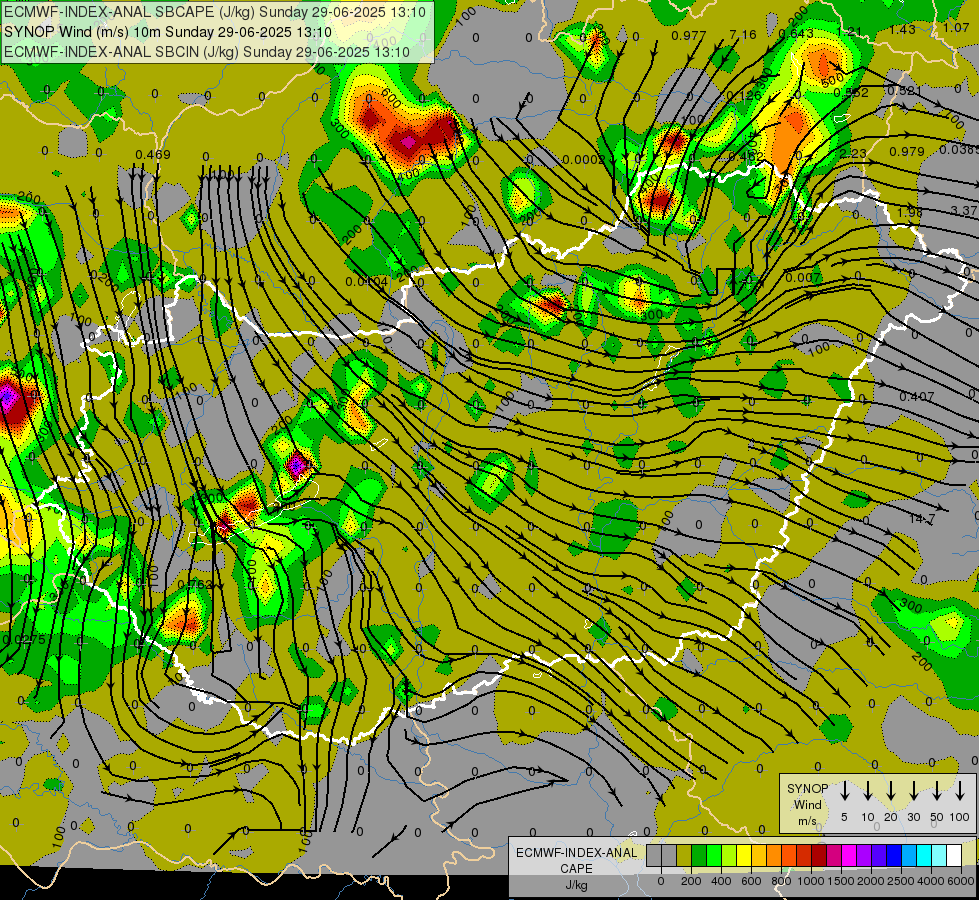979x900 pixels.
Task: Click the map value 0.0002
Action: (583, 160)
